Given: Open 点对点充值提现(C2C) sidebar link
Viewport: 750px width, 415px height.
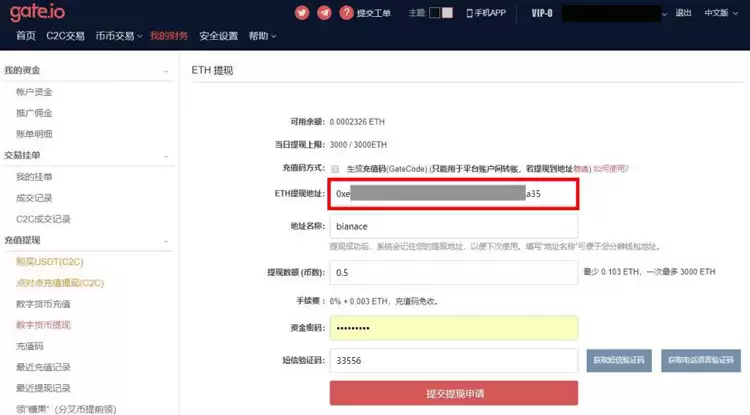Looking at the screenshot, I should coord(60,283).
